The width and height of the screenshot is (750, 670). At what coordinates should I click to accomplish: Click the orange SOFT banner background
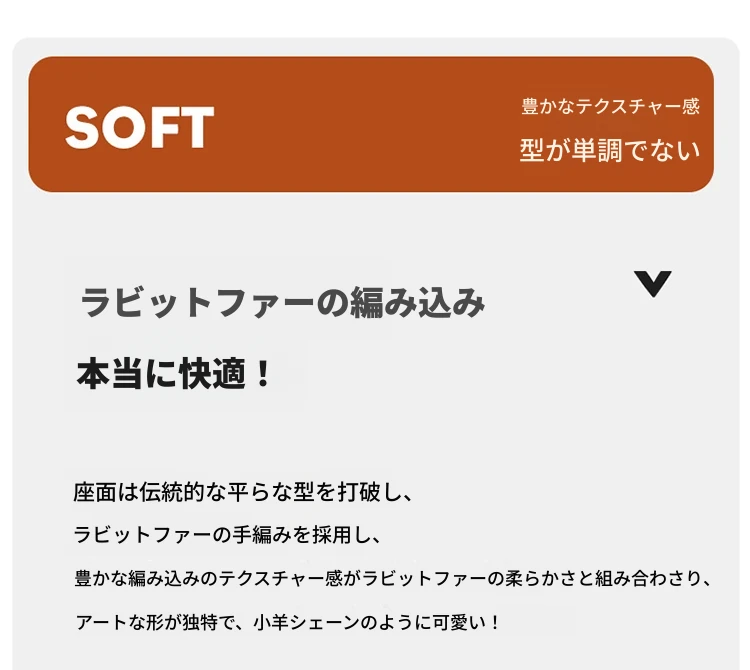tap(371, 124)
